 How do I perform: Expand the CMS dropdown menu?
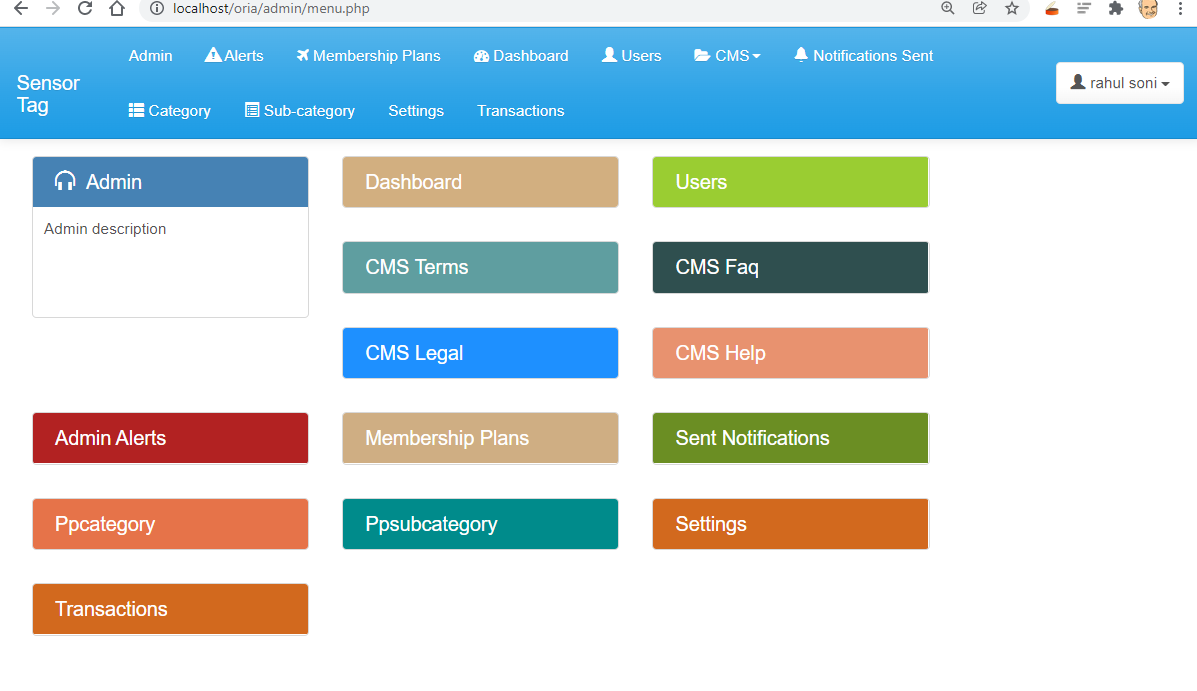pyautogui.click(x=728, y=56)
